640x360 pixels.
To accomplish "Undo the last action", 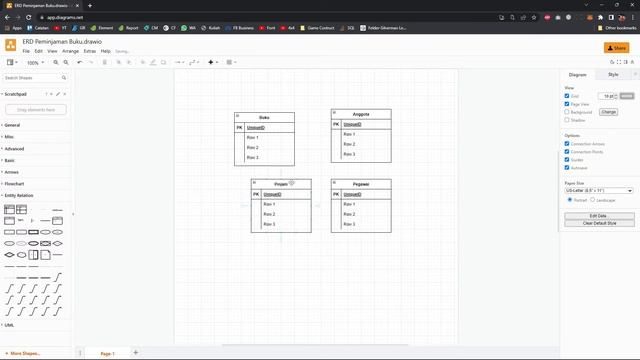I will click(x=80, y=62).
